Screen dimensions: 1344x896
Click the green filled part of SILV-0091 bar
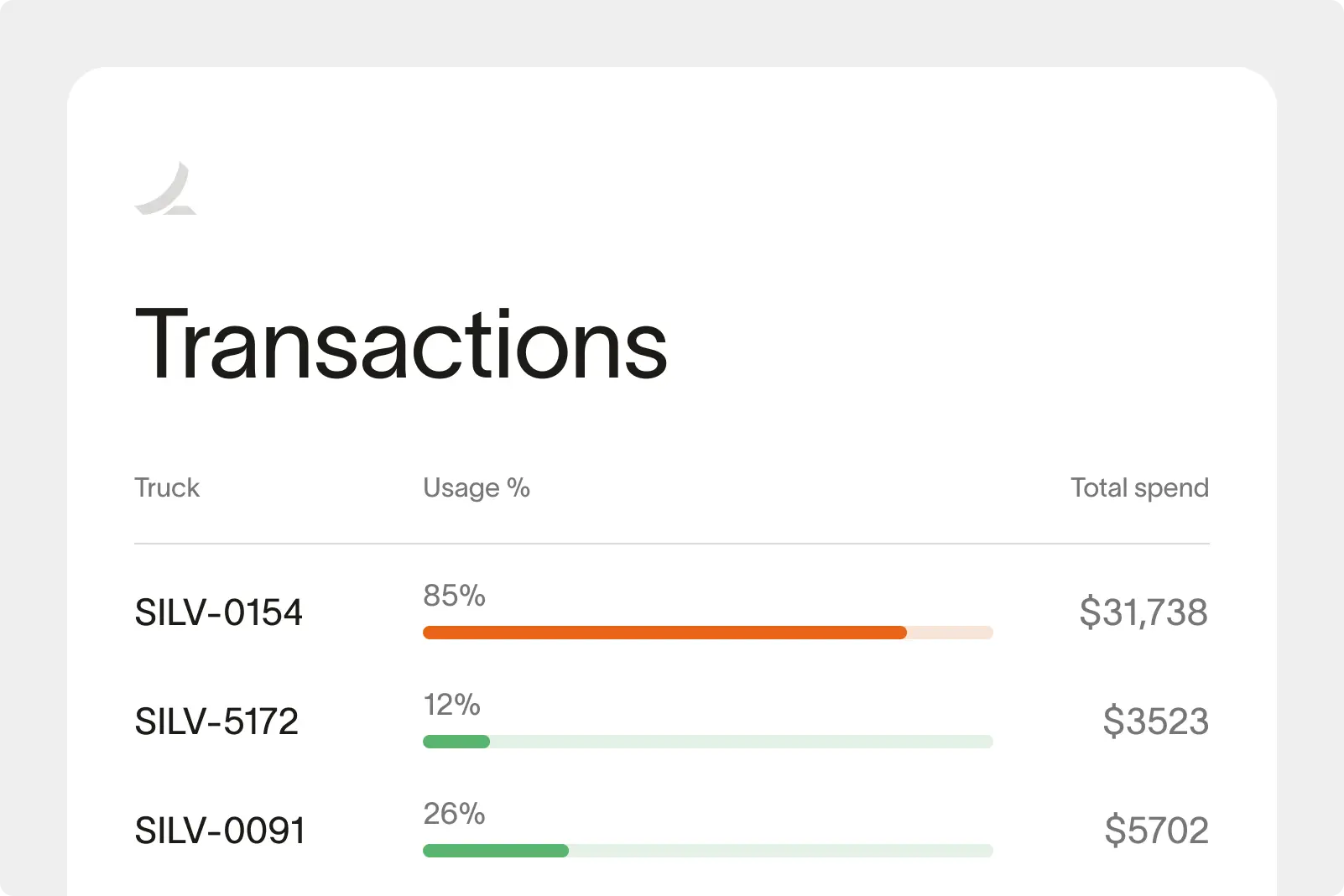click(x=496, y=851)
